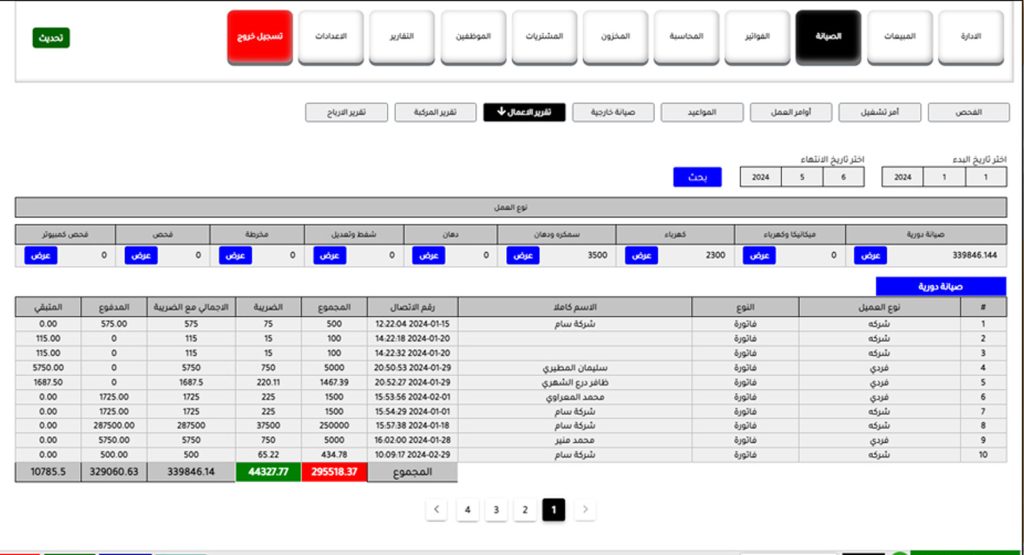Screen dimensions: 1024x555
Task: Click عرض button under فحص كمبيوتر
Action: pyautogui.click(x=41, y=255)
